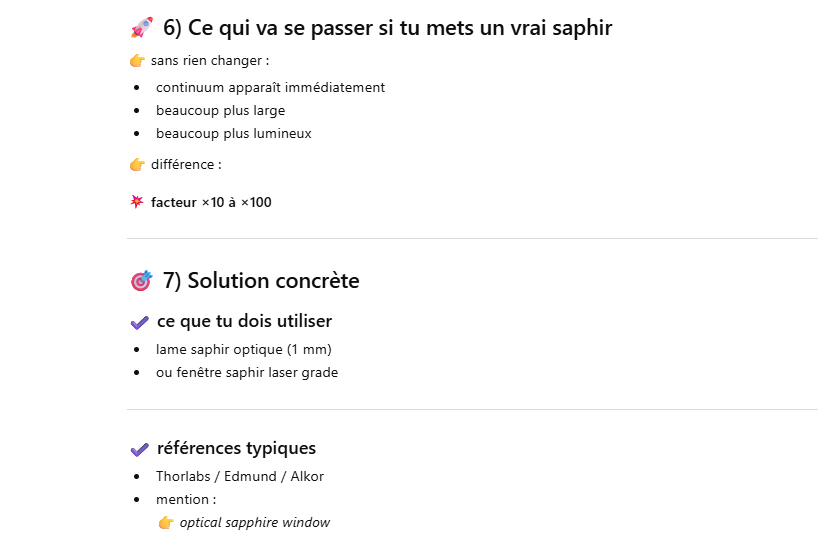
Task: Click the 'Thorlabs / Edmund / Alkor' line
Action: [x=239, y=477]
